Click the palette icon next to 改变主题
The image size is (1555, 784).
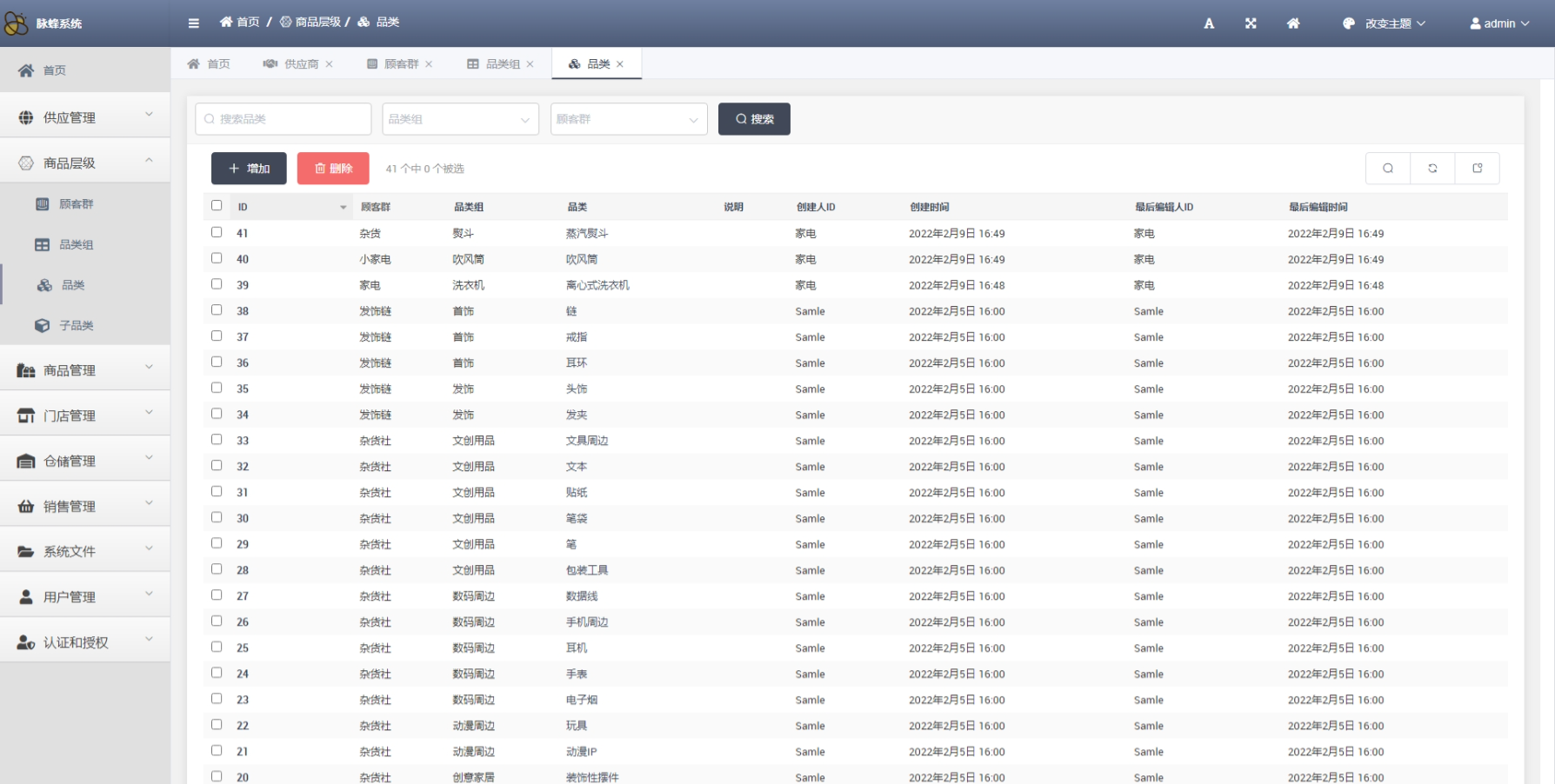click(1349, 23)
